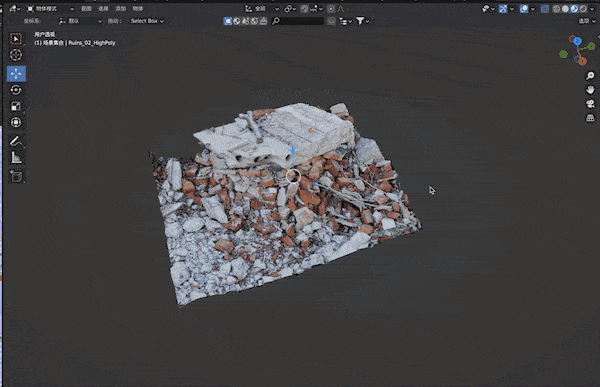
Task: Activate the Scale tool
Action: click(16, 106)
